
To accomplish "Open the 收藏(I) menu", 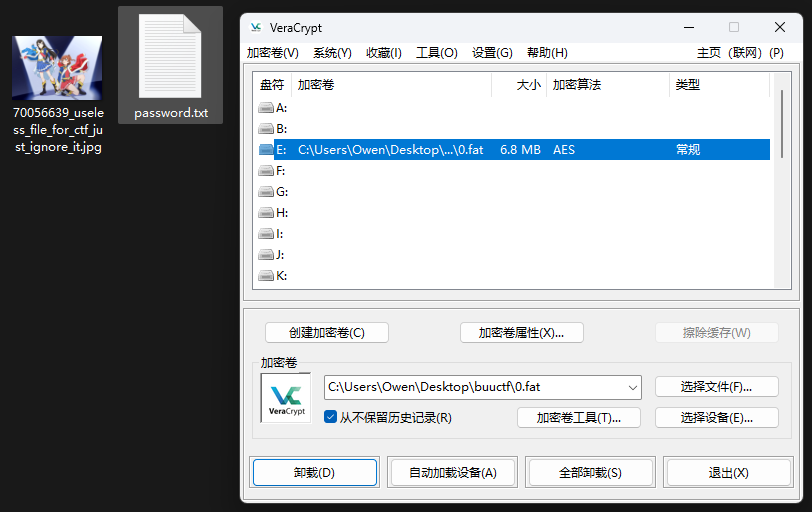I will point(384,53).
